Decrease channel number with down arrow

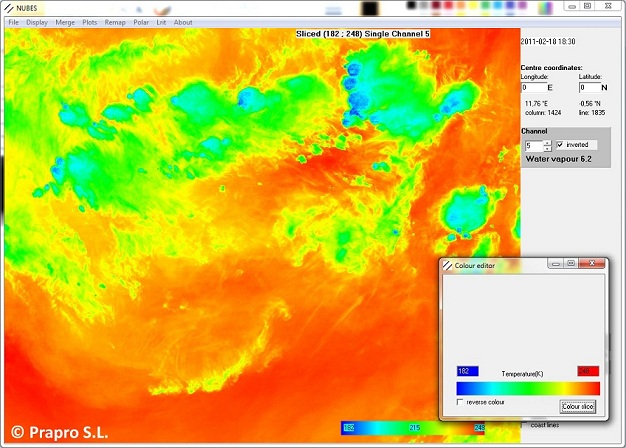coord(546,149)
